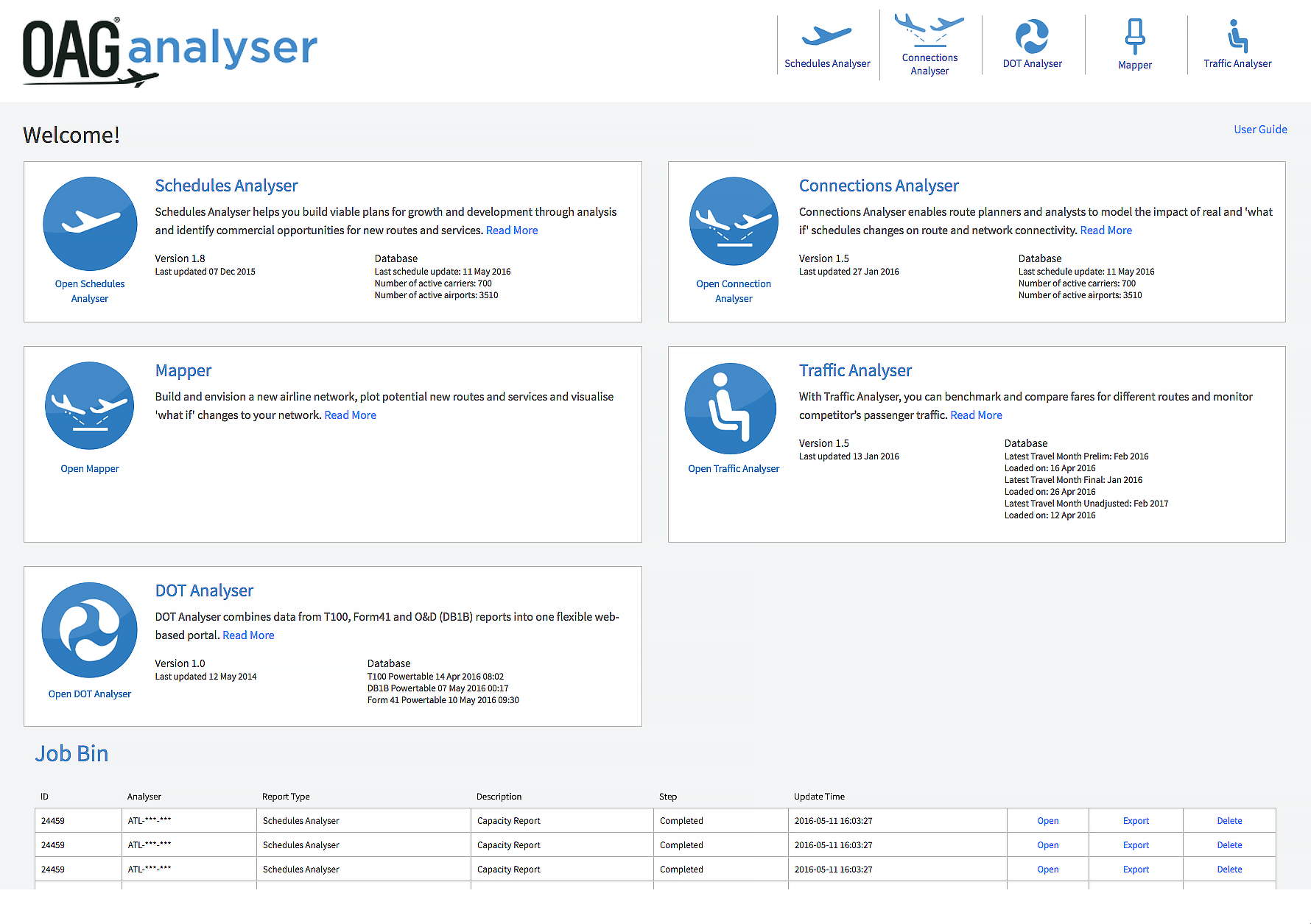Screen dimensions: 1311x924
Task: Click the large Mapper circle icon
Action: 90,406
